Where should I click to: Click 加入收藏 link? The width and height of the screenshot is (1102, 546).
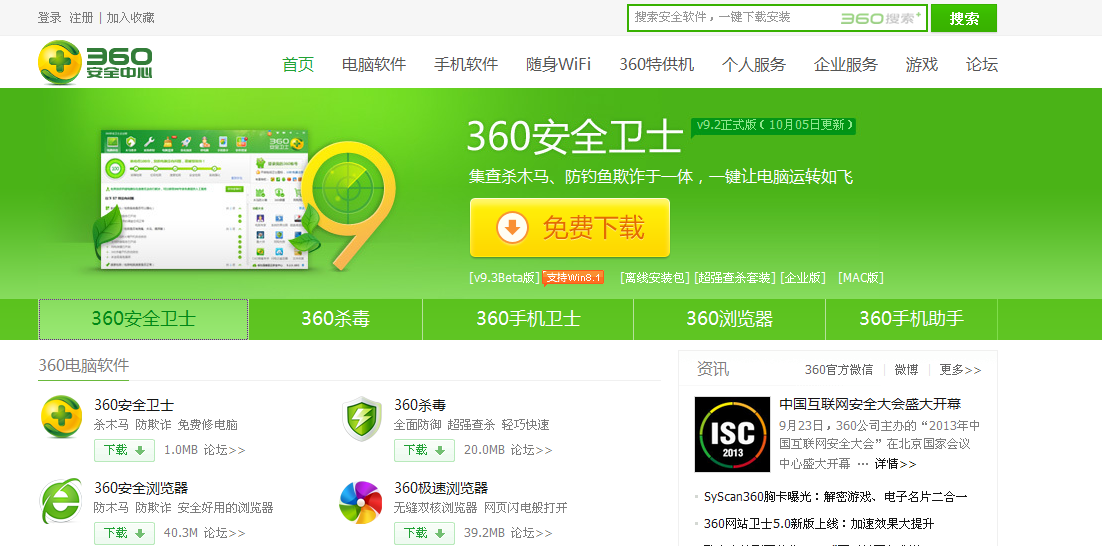(x=131, y=18)
